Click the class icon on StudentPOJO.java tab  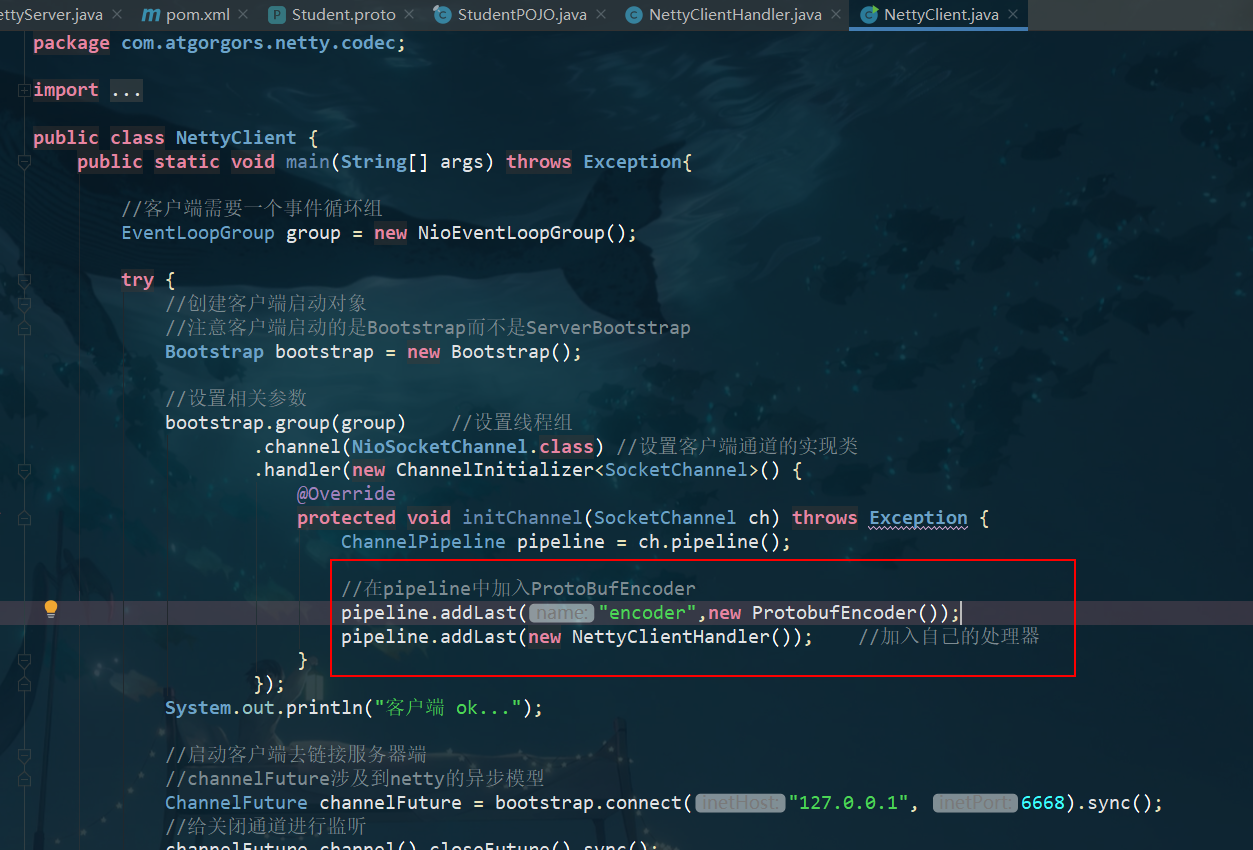point(442,15)
